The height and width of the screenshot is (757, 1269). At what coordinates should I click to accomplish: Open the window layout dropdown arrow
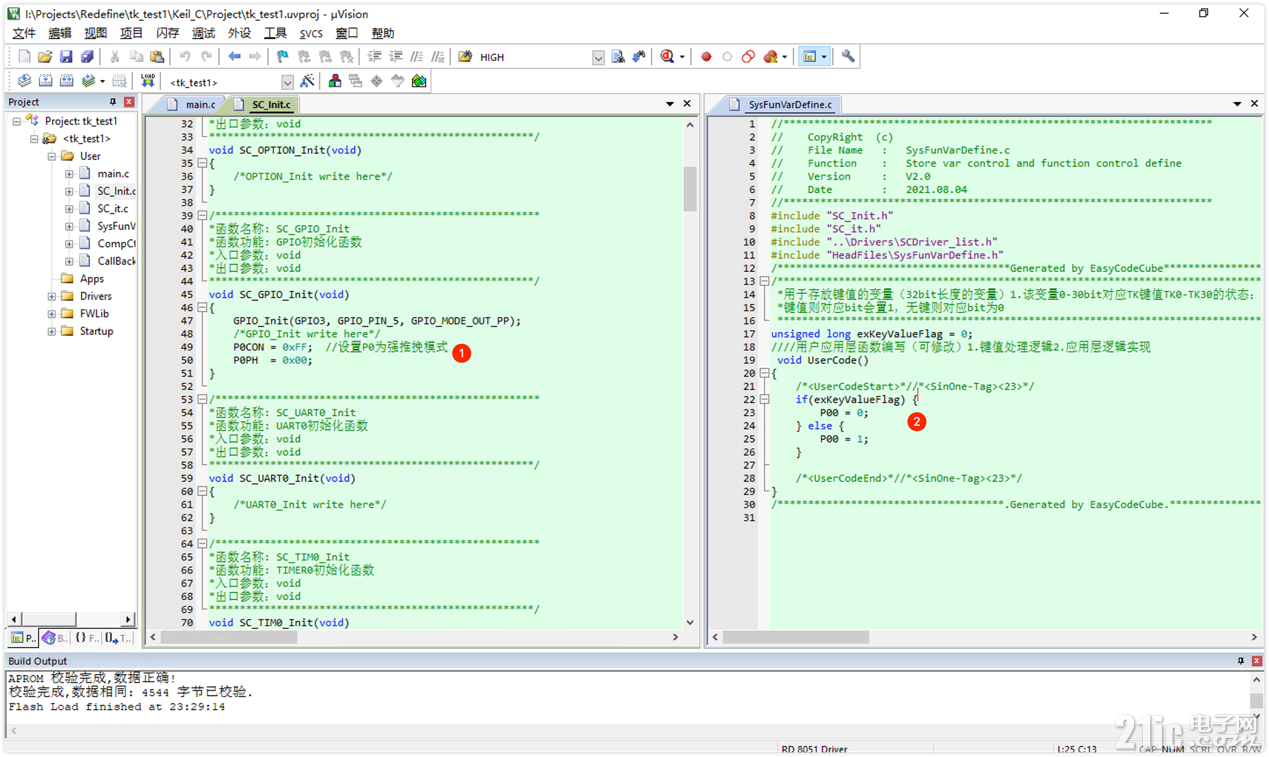(824, 57)
